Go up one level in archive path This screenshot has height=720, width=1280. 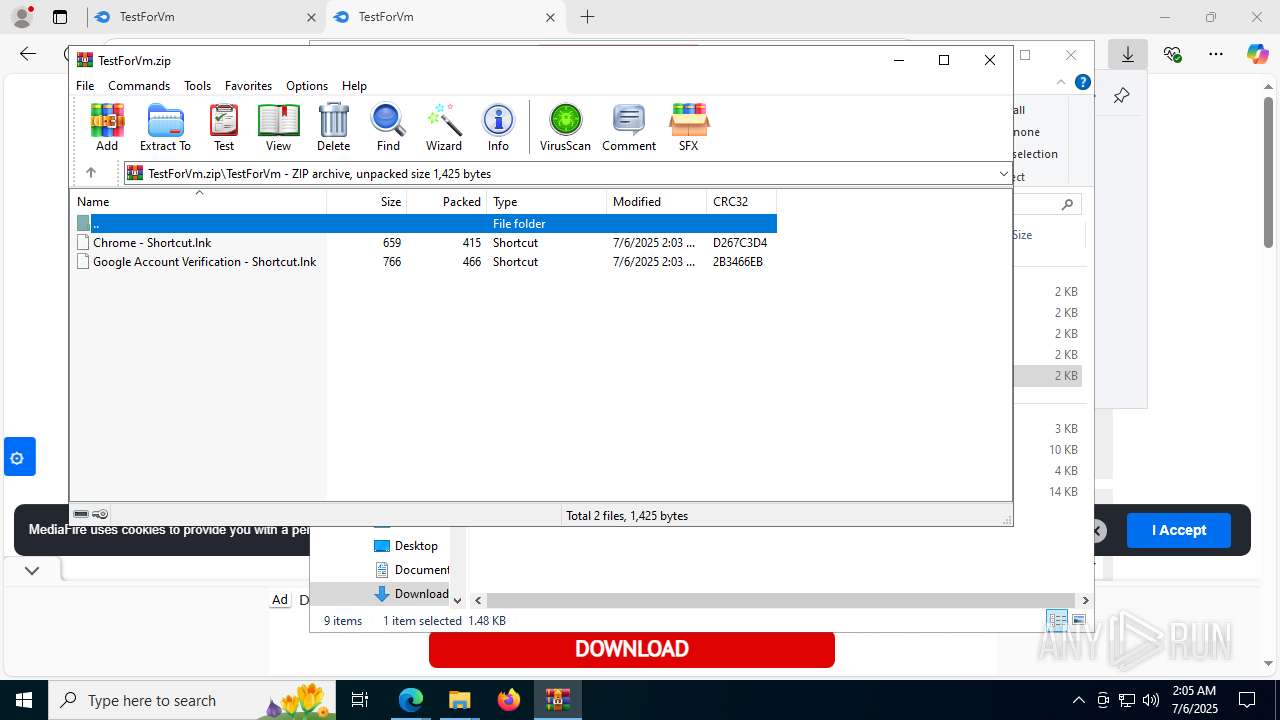[90, 173]
